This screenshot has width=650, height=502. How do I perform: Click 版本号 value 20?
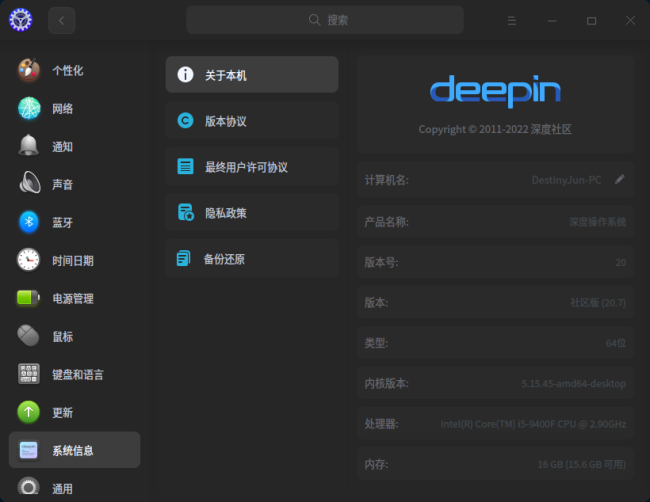point(621,262)
